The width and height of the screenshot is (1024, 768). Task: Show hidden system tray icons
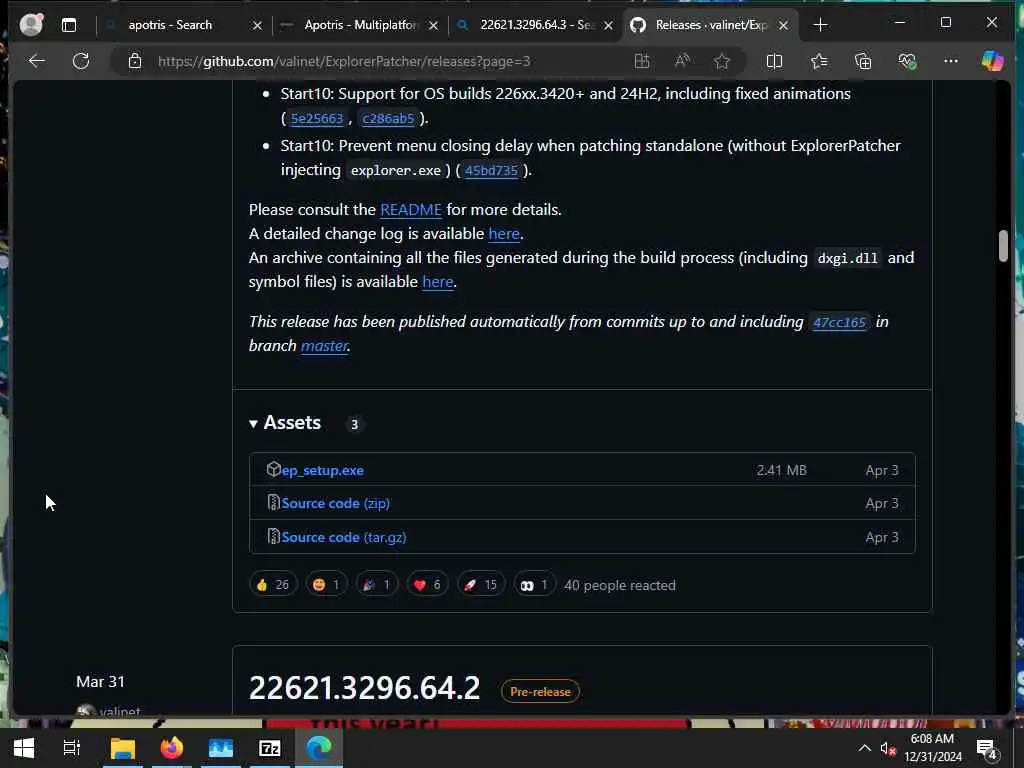coord(864,748)
